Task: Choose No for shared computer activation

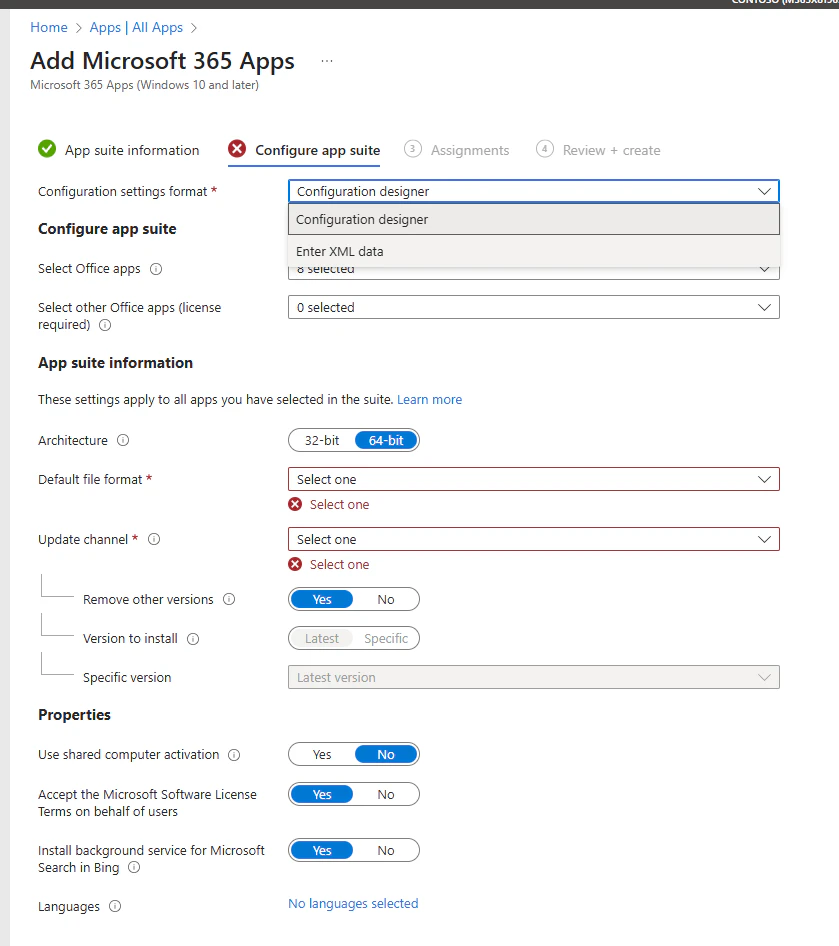Action: pyautogui.click(x=386, y=755)
